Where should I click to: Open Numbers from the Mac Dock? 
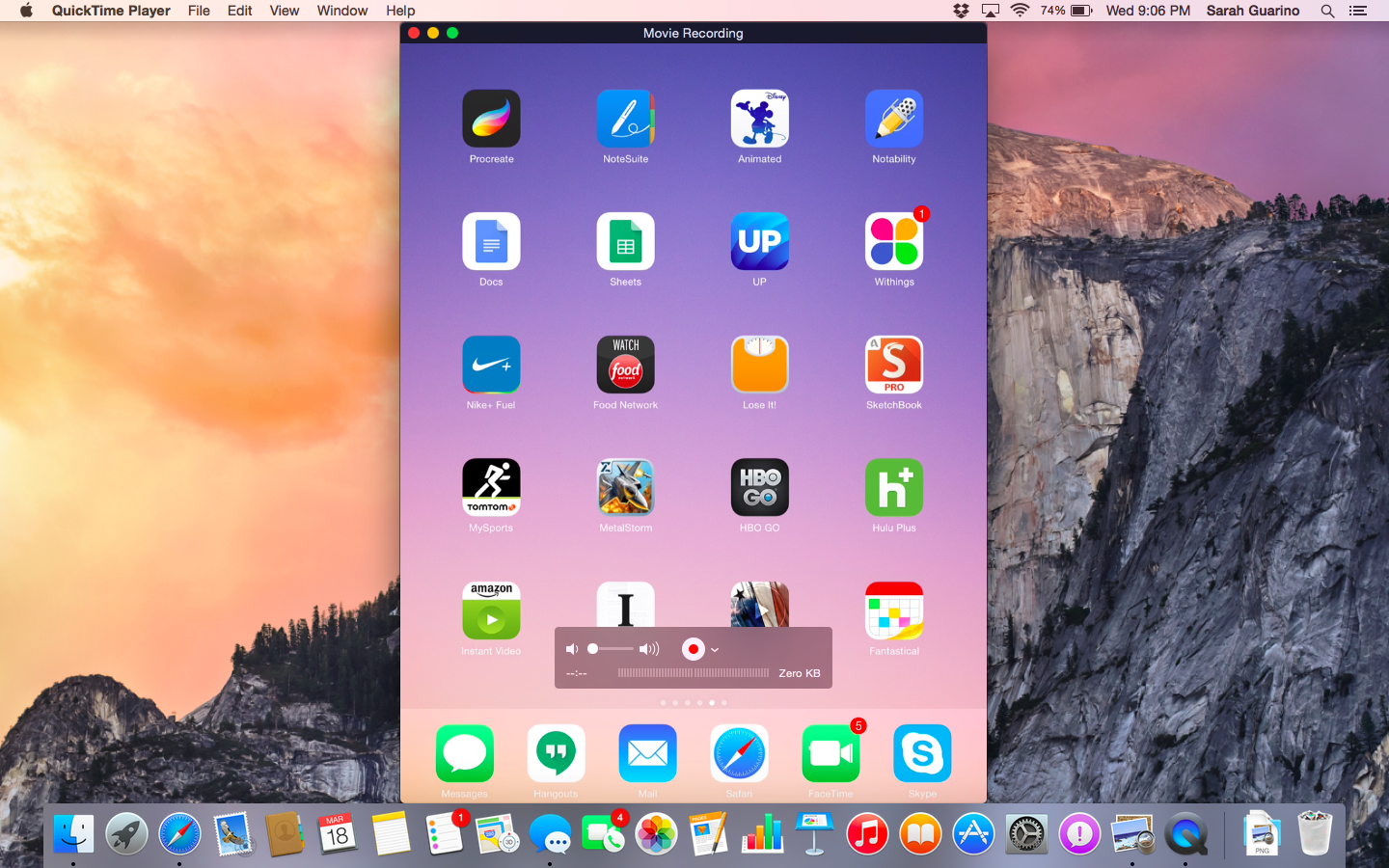(762, 833)
